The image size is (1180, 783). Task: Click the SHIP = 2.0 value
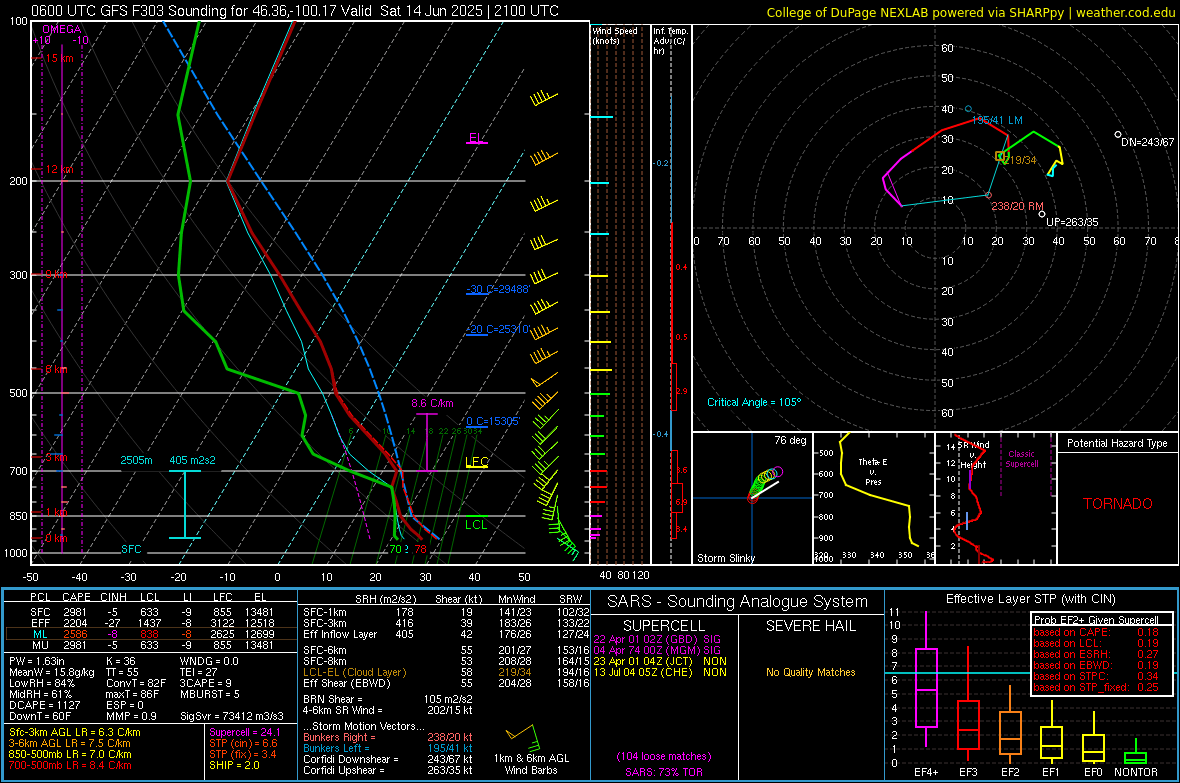coord(234,765)
